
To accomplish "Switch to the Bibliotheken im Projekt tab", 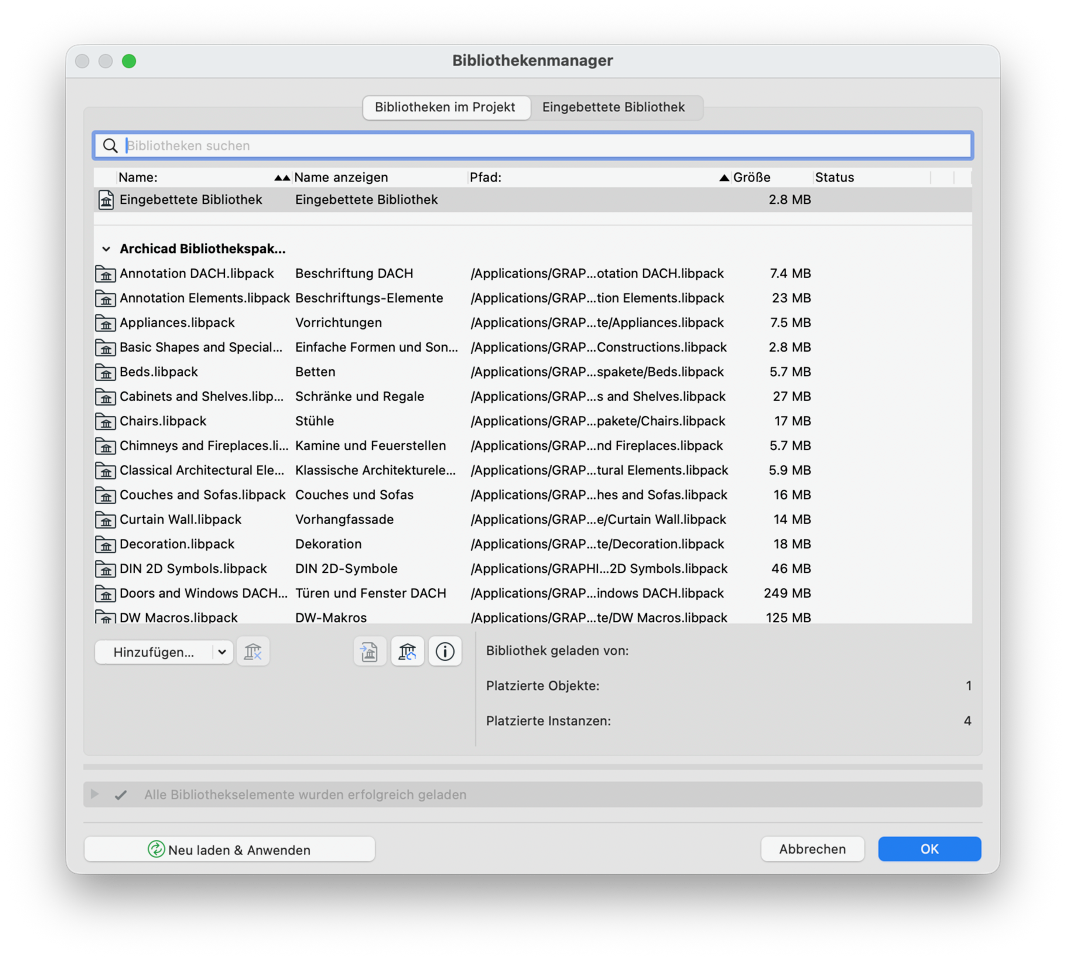I will pyautogui.click(x=446, y=107).
